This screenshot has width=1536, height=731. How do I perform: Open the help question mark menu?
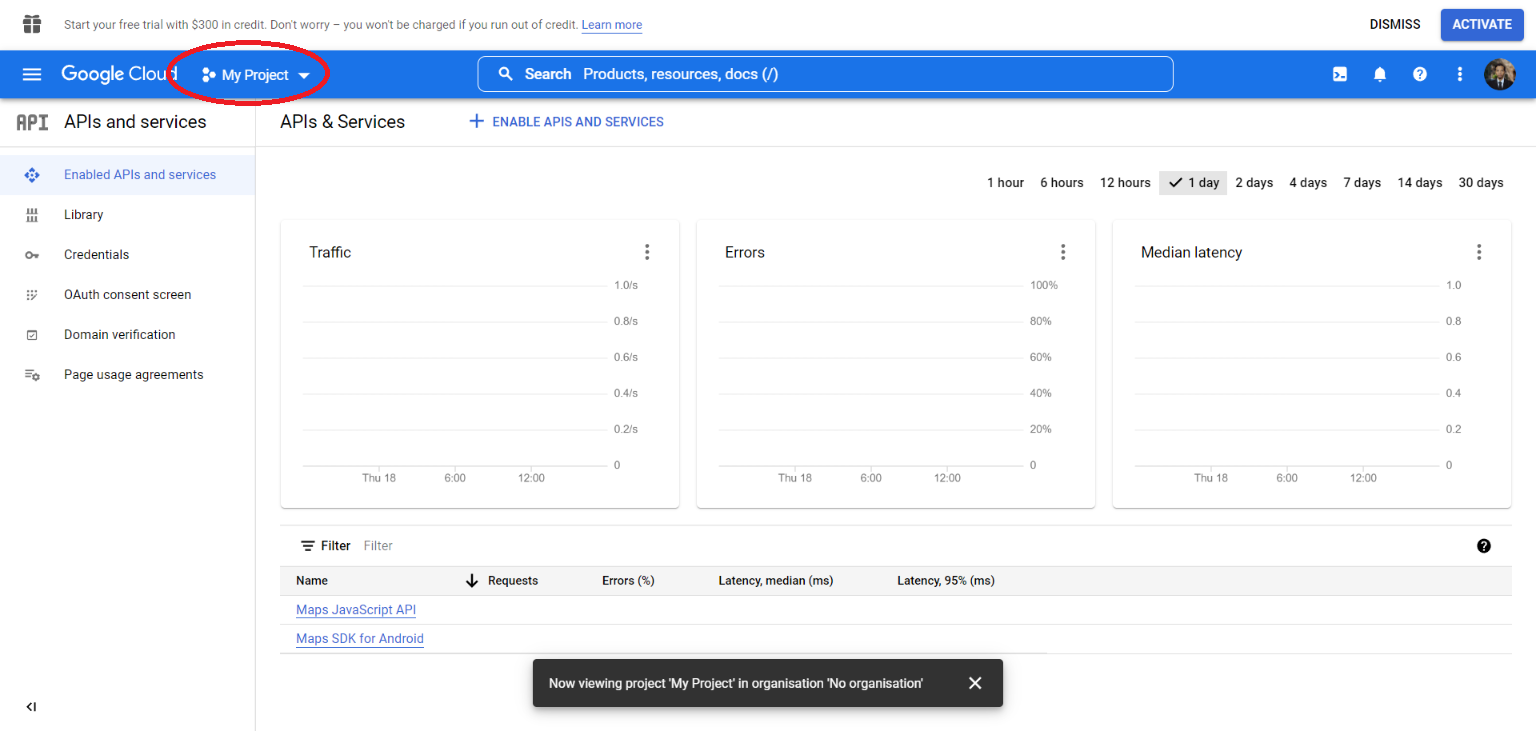[1420, 75]
